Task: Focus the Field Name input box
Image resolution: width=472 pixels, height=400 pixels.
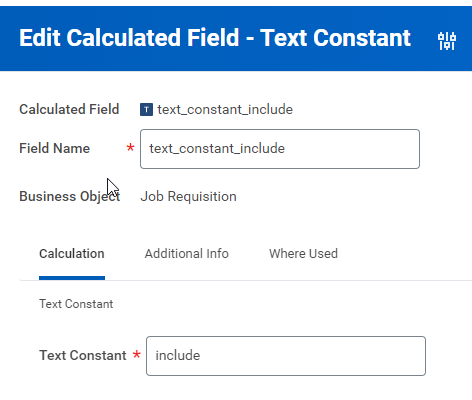Action: 280,149
